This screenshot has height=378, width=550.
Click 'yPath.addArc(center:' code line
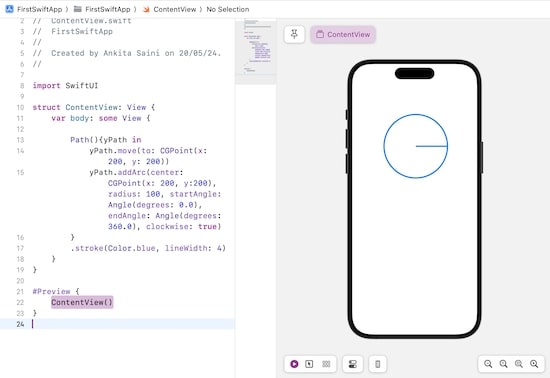tap(136, 173)
